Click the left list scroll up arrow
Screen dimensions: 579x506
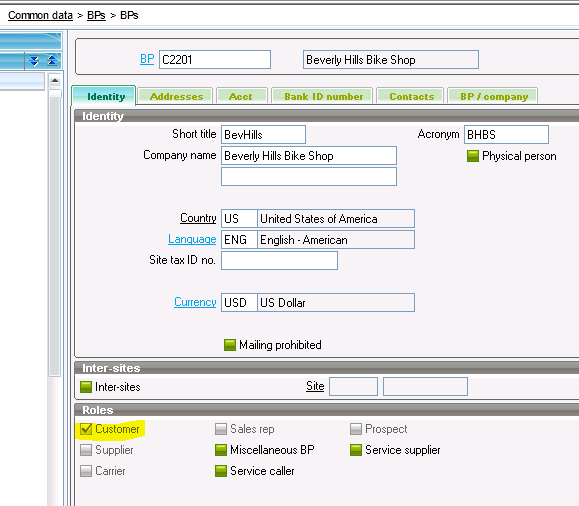point(55,81)
